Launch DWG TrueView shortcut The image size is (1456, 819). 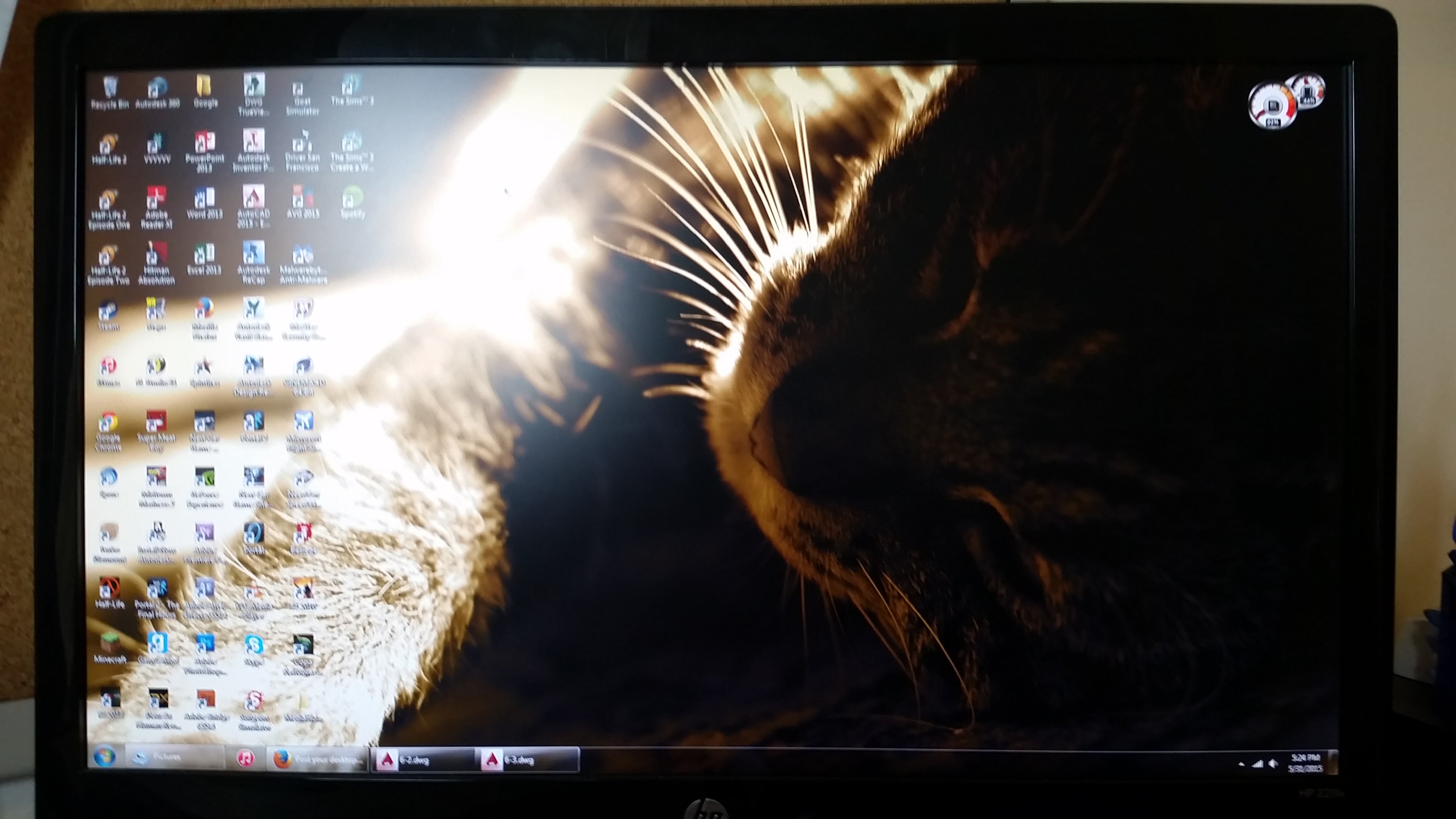click(x=253, y=94)
